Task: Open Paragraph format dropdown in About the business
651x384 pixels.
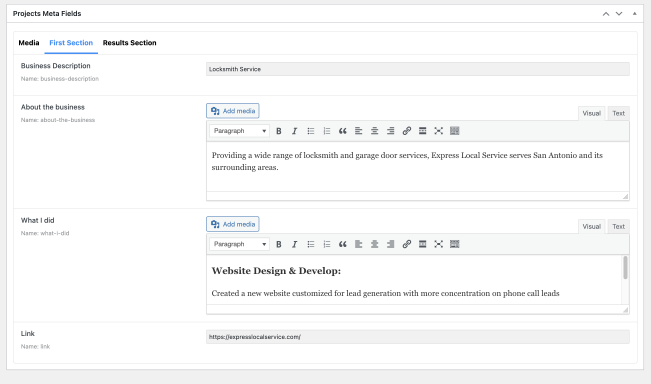Action: (x=240, y=131)
